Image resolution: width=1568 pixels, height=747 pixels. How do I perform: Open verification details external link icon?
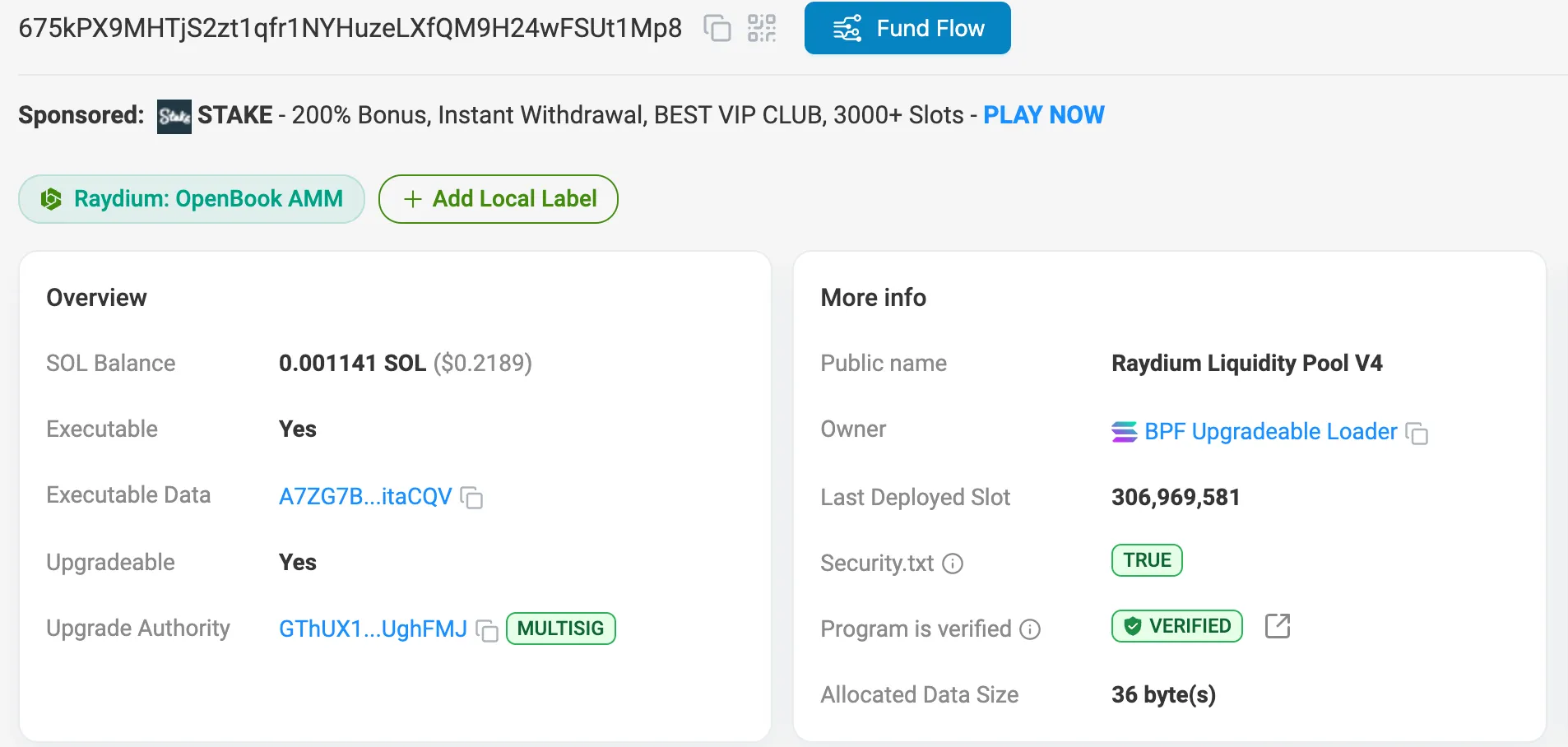coord(1278,626)
